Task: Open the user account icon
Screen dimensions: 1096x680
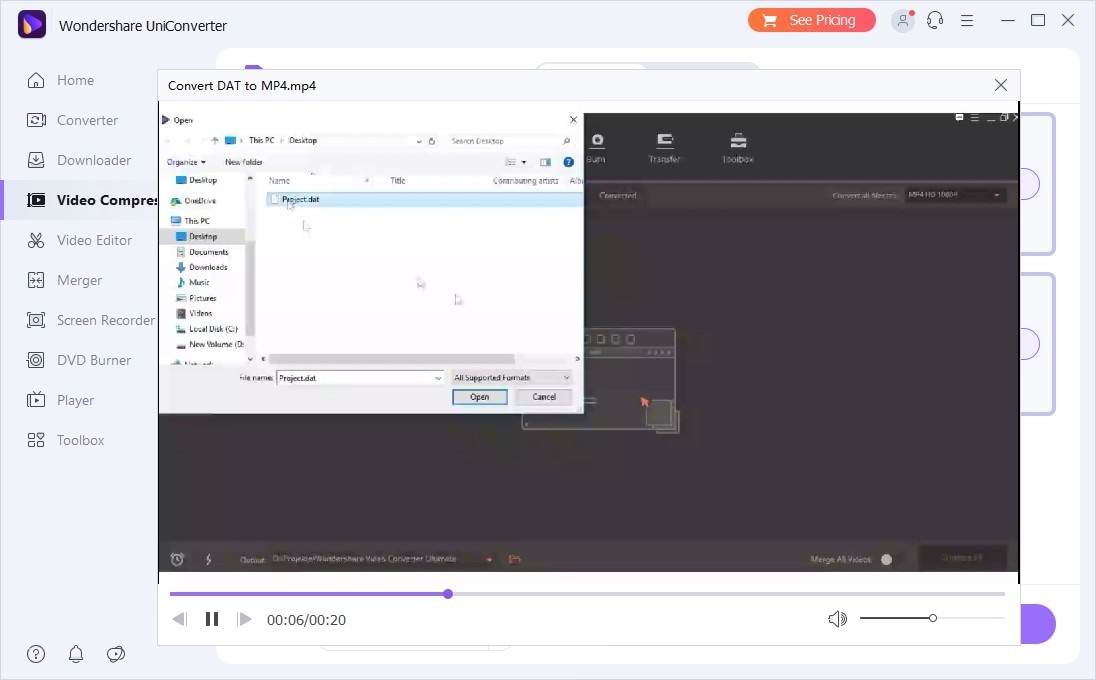Action: (903, 20)
